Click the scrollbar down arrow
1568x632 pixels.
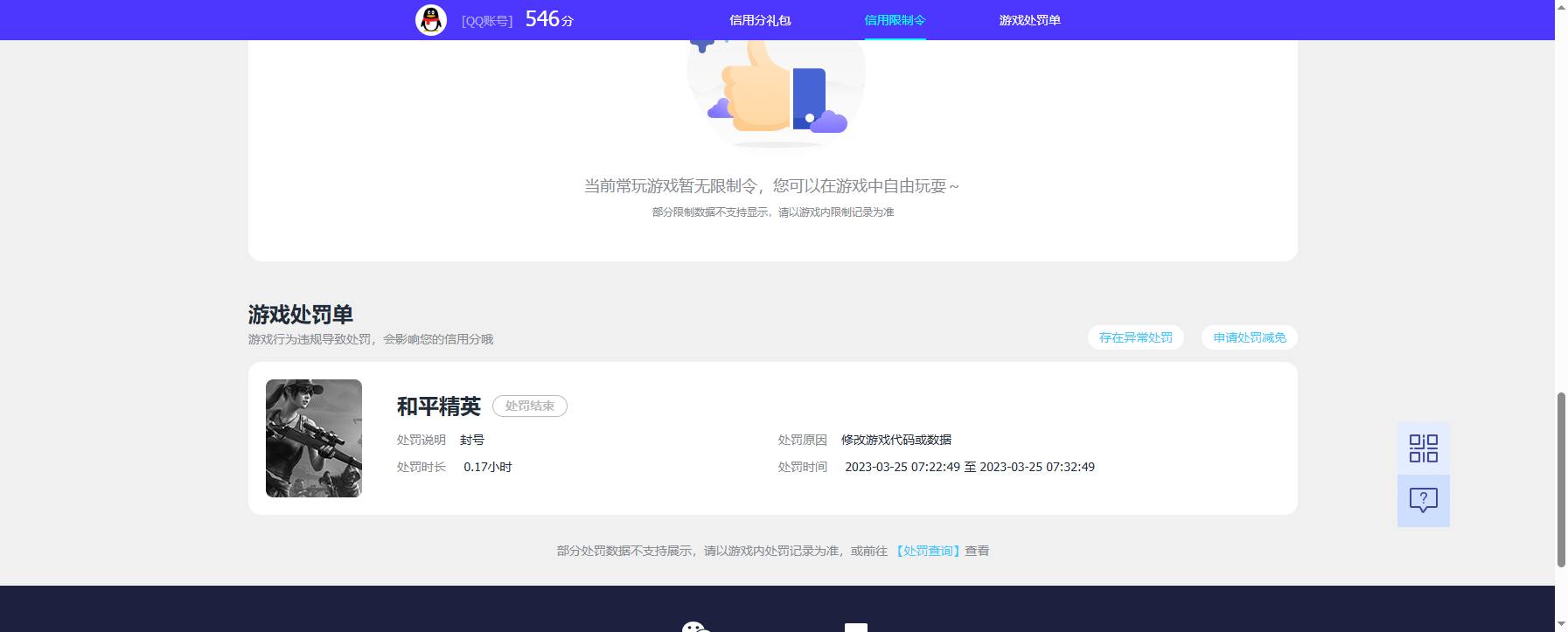pos(1561,624)
